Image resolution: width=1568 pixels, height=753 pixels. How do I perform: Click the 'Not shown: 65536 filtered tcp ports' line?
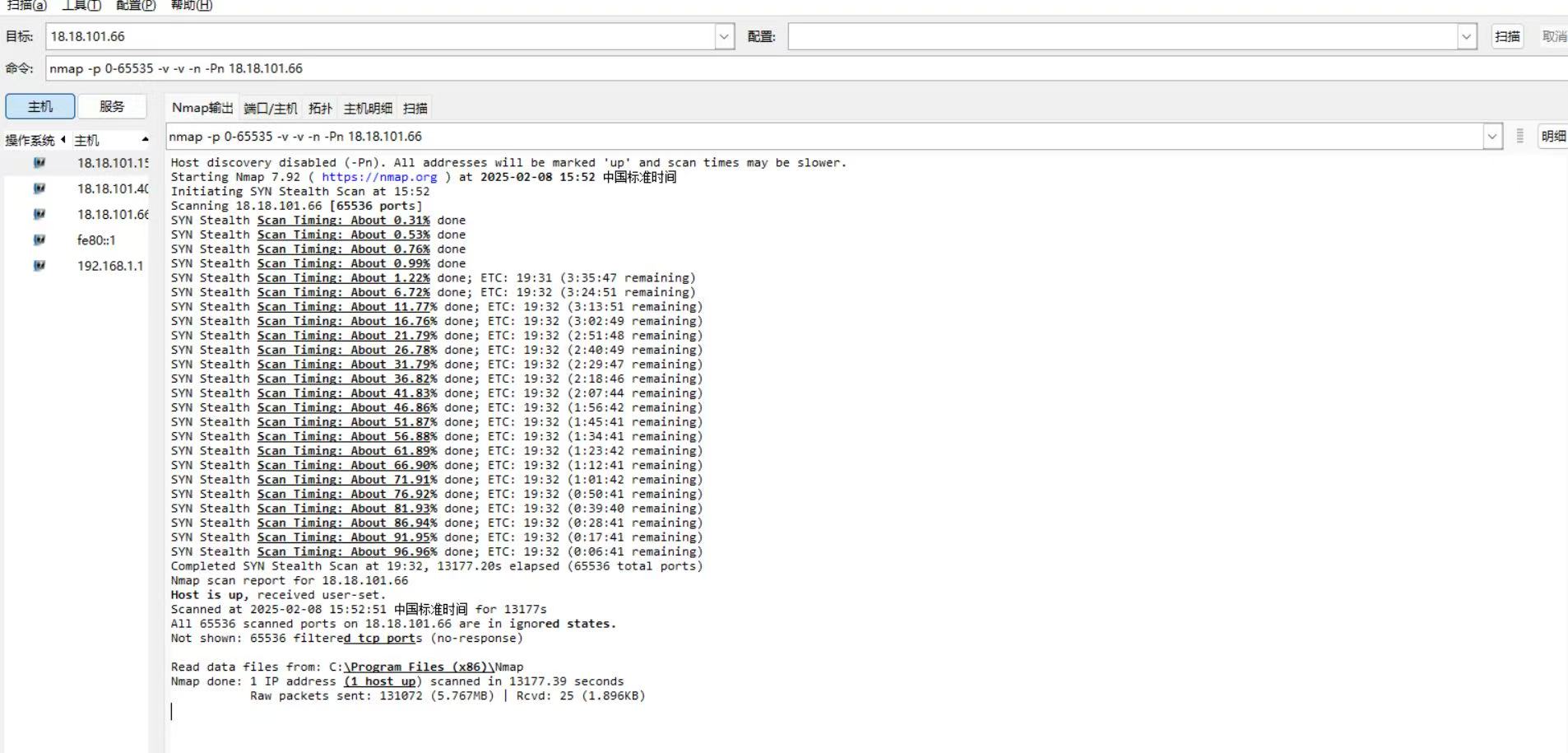347,639
